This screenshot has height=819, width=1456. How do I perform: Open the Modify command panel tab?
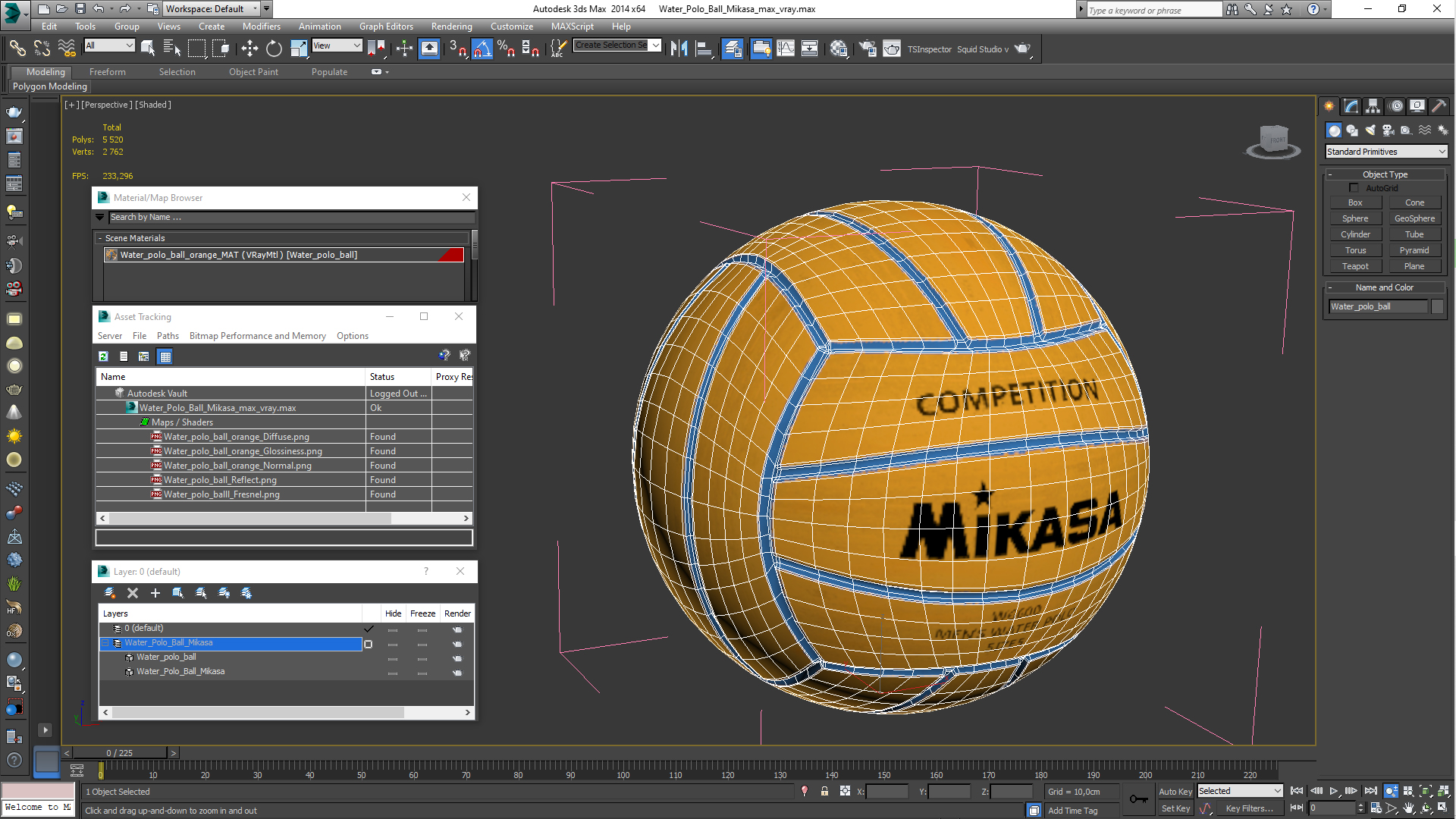click(x=1351, y=106)
